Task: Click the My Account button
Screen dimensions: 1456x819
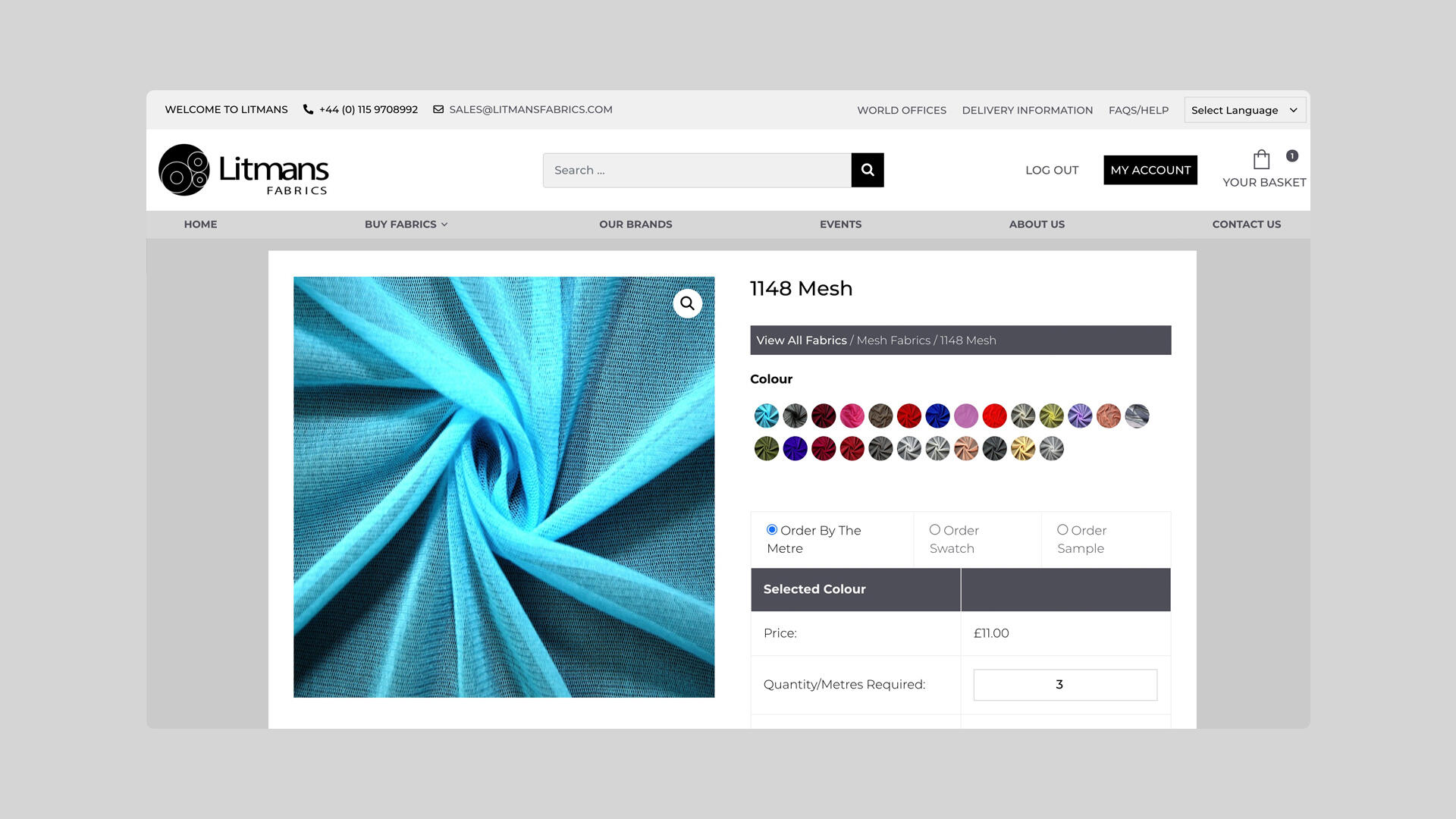Action: [x=1150, y=170]
